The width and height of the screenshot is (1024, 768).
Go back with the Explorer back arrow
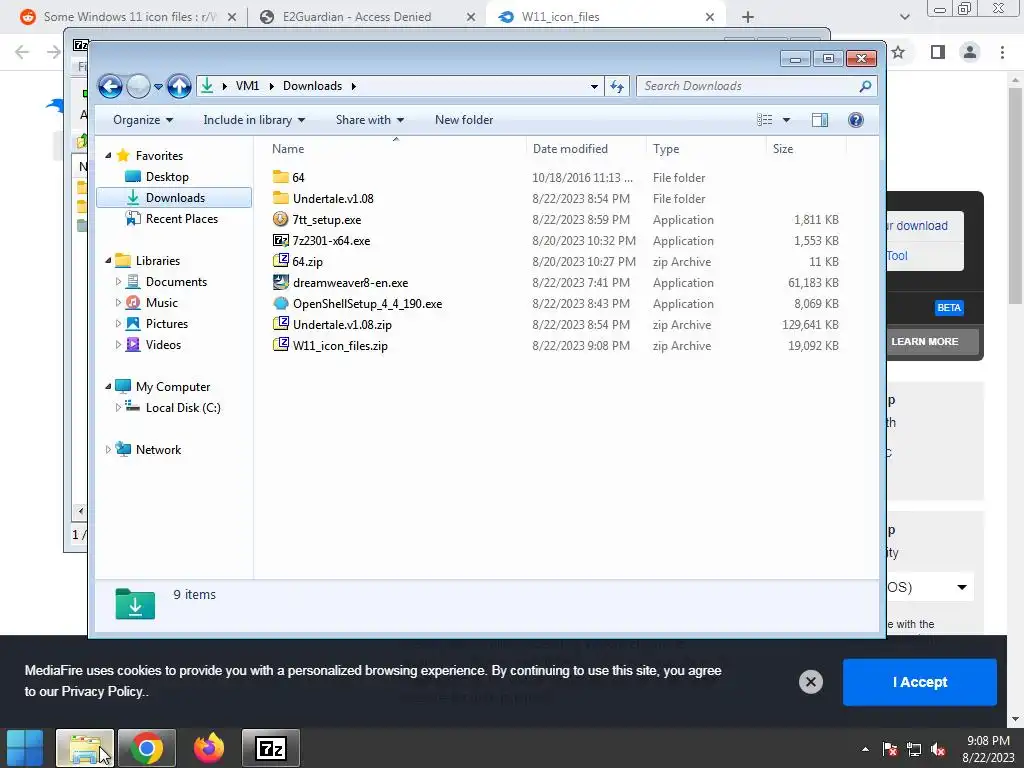110,86
